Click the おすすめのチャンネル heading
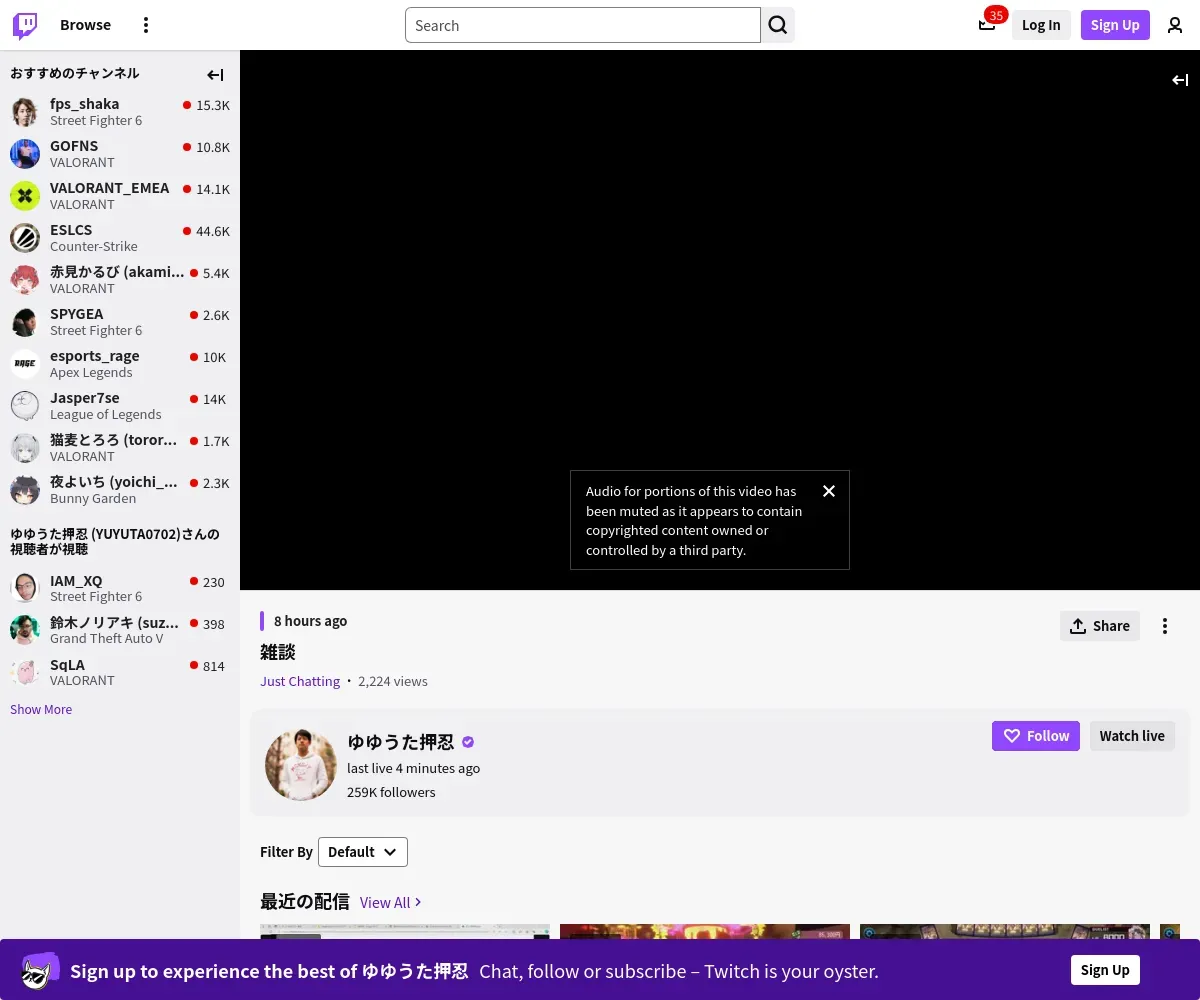The image size is (1200, 1000). coord(75,73)
